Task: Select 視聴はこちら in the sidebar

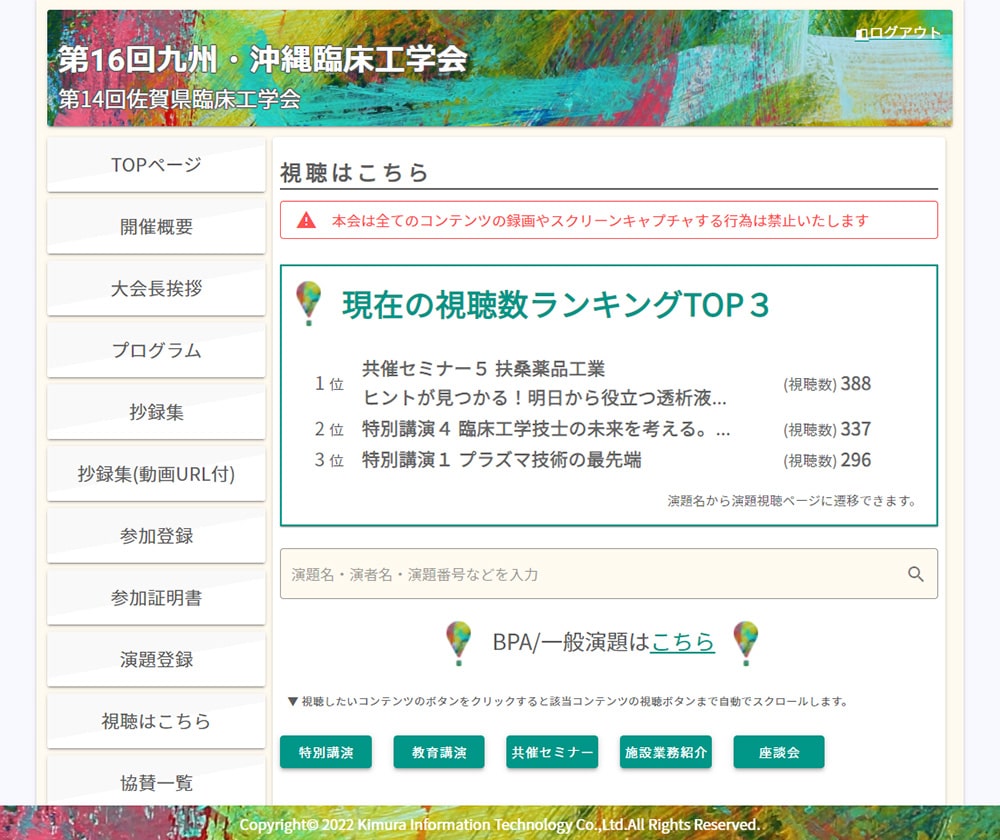Action: click(x=156, y=721)
